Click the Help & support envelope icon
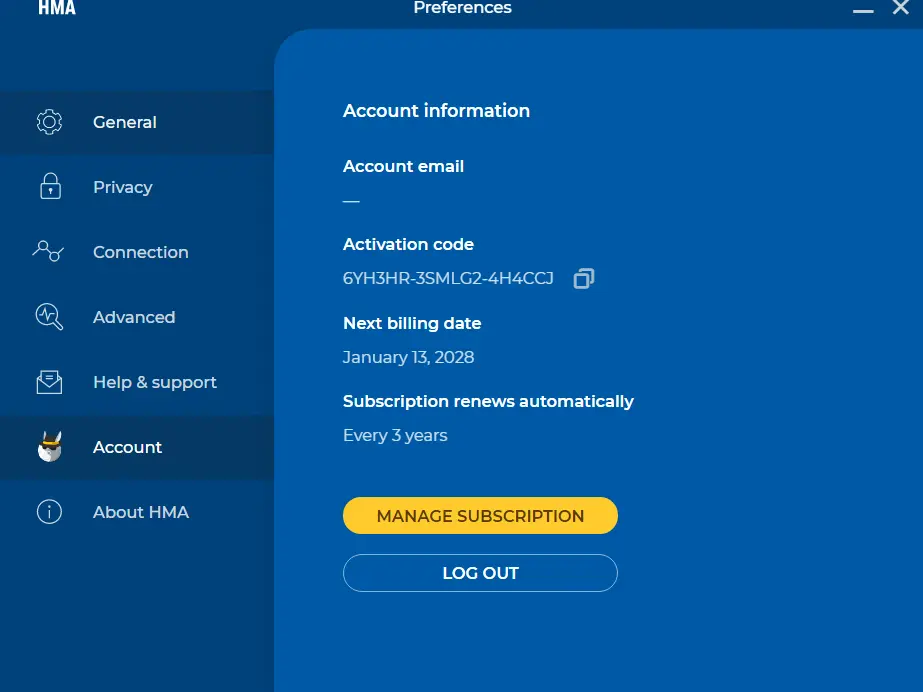Image resolution: width=923 pixels, height=692 pixels. (x=49, y=382)
